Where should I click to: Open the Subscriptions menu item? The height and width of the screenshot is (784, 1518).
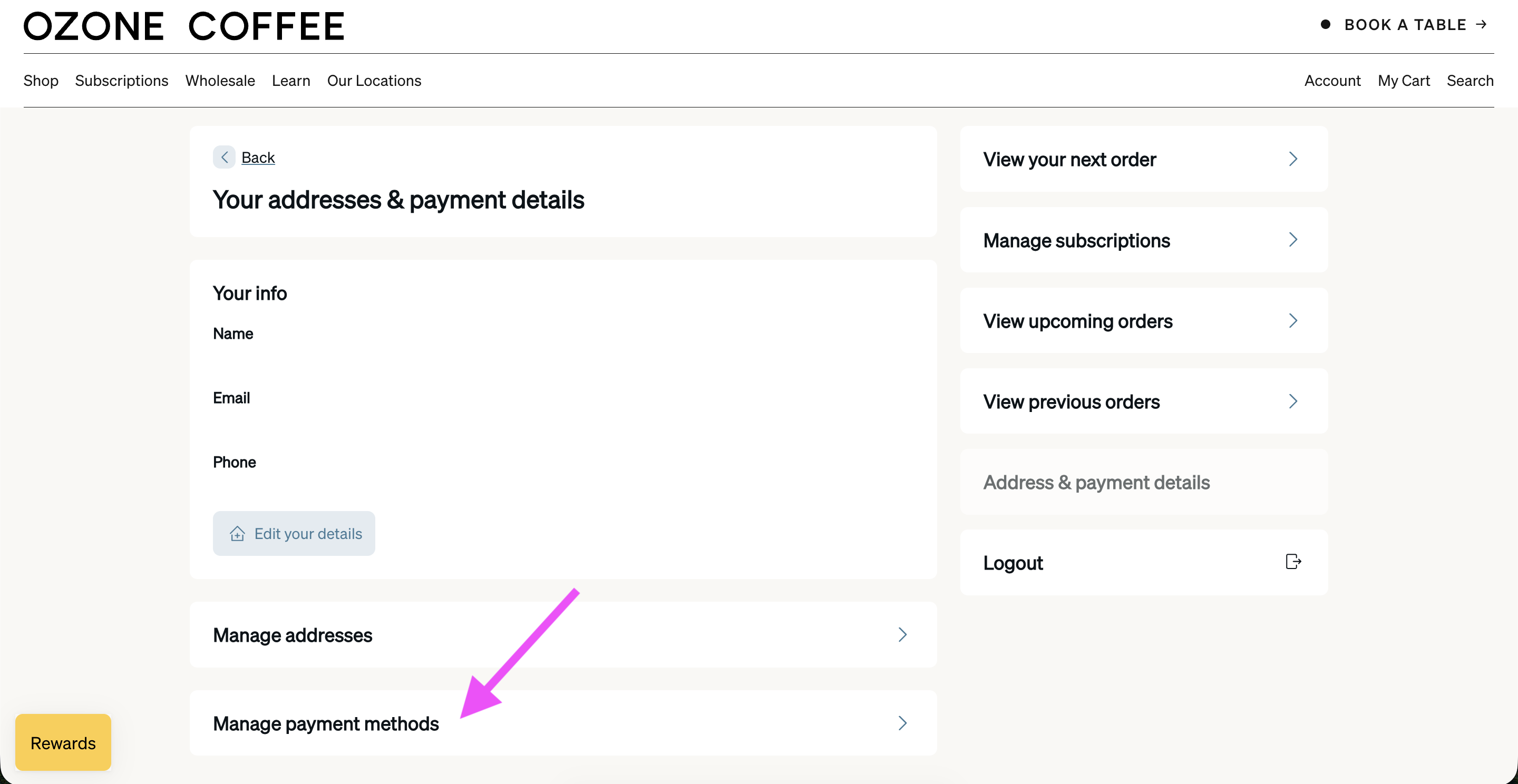(x=121, y=81)
